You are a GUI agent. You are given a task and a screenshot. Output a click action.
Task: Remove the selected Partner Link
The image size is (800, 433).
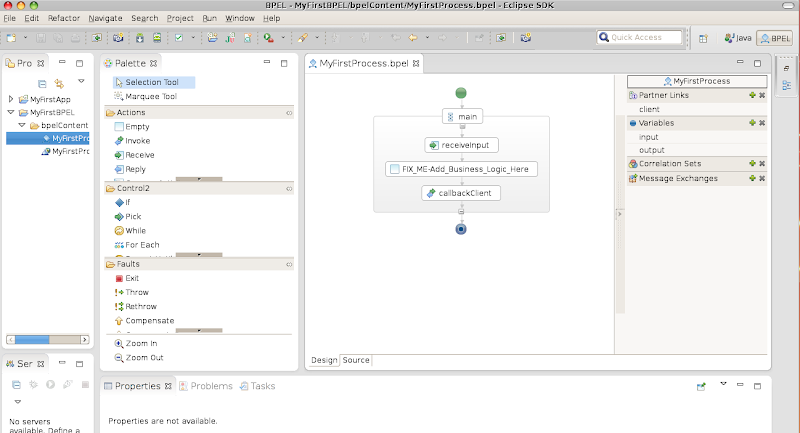click(762, 95)
